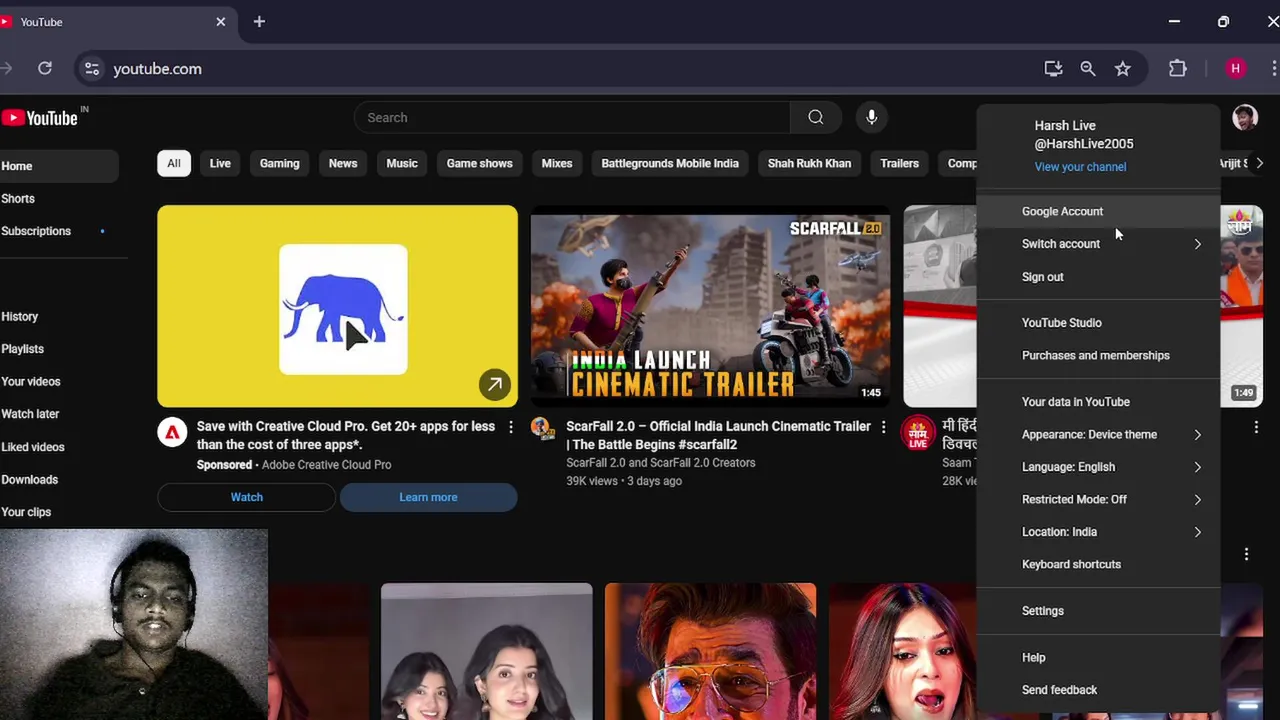Select Battlegrounds Mobile India chip
The width and height of the screenshot is (1280, 720).
[670, 163]
